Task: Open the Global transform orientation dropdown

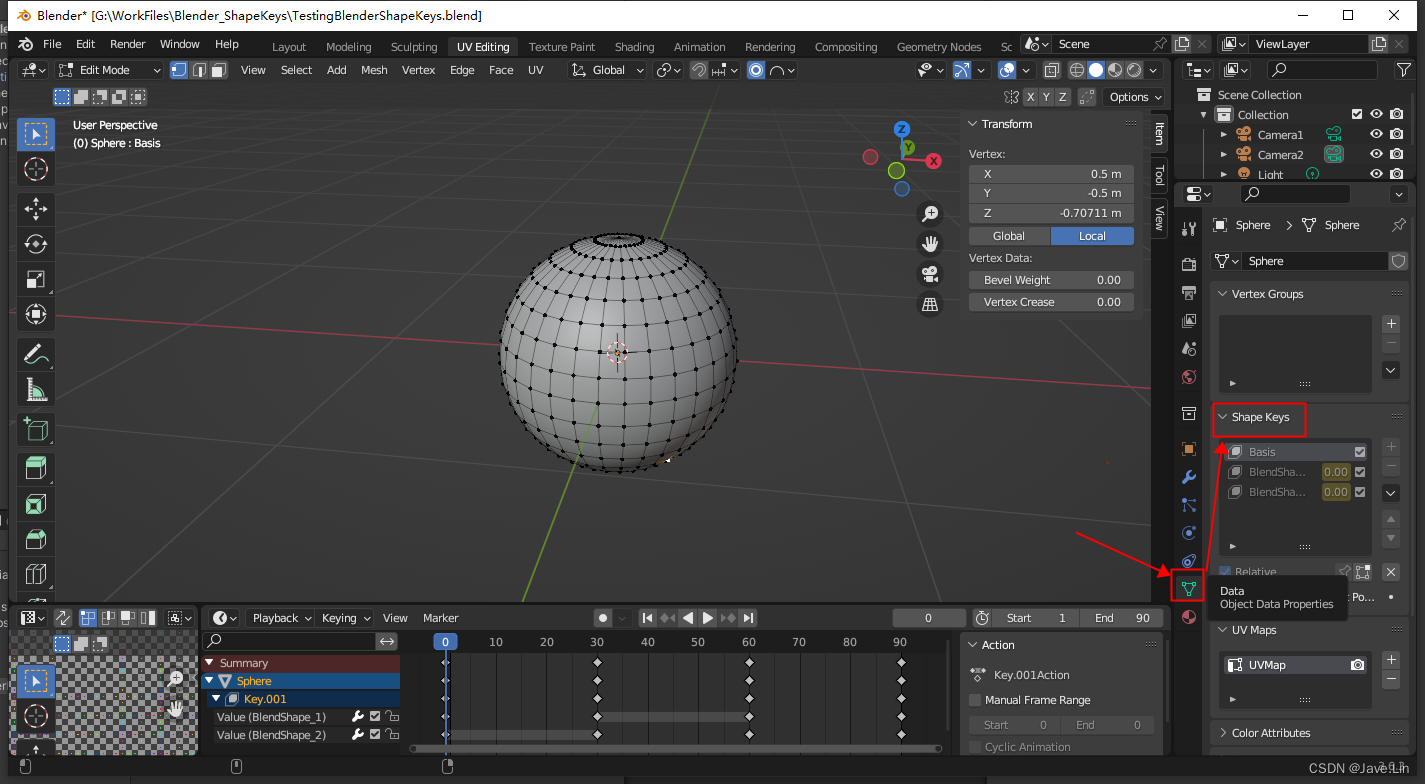Action: pos(608,70)
